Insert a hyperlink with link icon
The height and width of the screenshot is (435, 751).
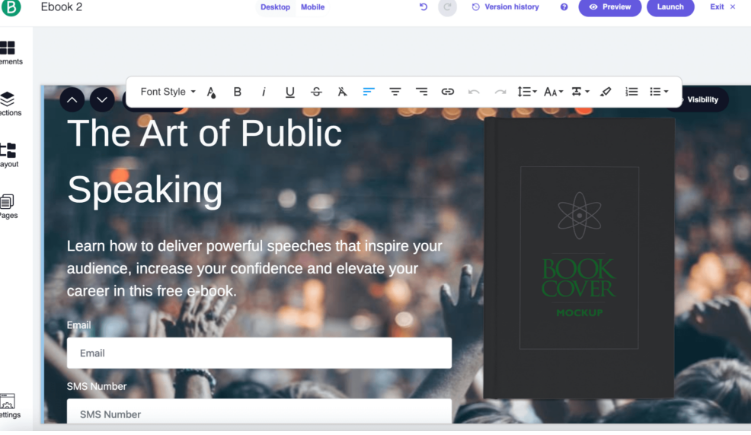pyautogui.click(x=447, y=92)
